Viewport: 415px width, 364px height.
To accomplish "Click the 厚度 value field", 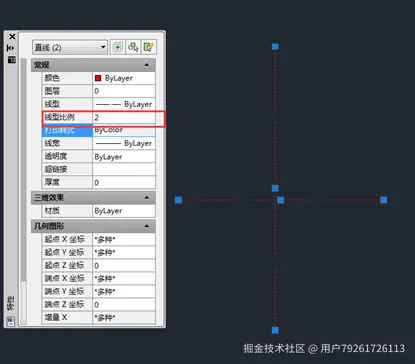I will [x=124, y=182].
